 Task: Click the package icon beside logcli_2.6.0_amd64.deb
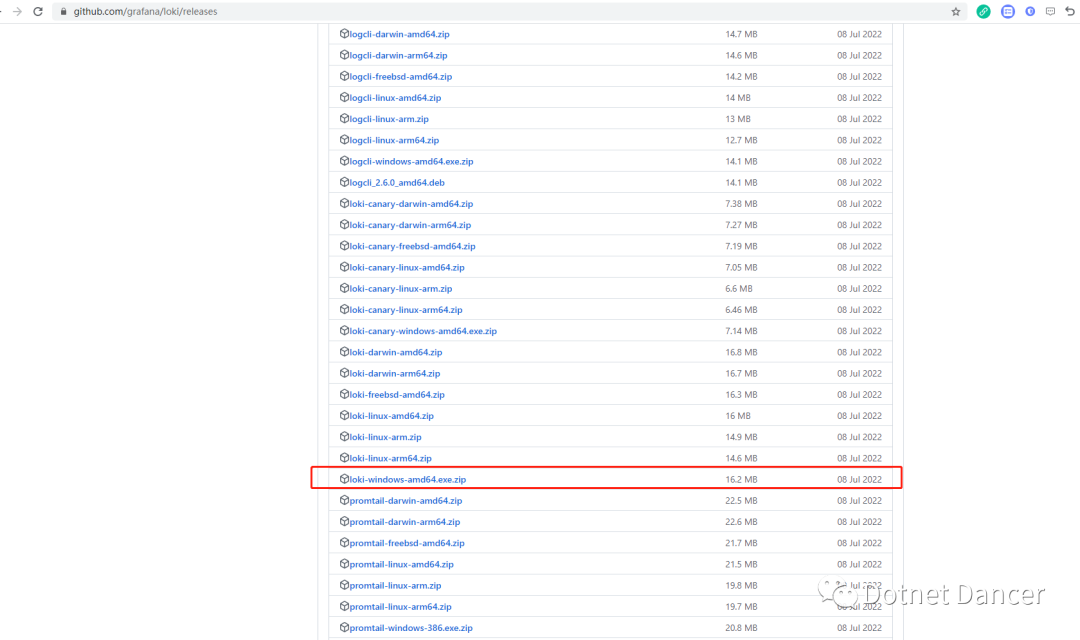coord(344,183)
